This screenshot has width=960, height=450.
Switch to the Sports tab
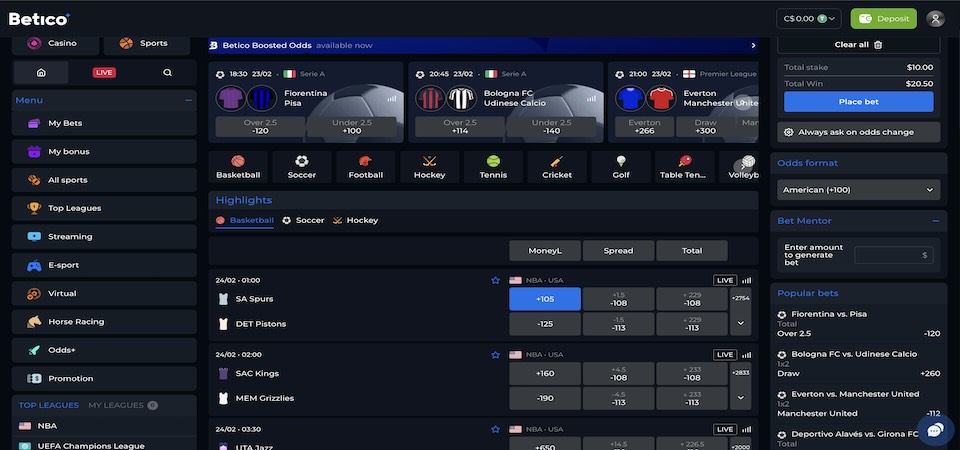pyautogui.click(x=147, y=43)
